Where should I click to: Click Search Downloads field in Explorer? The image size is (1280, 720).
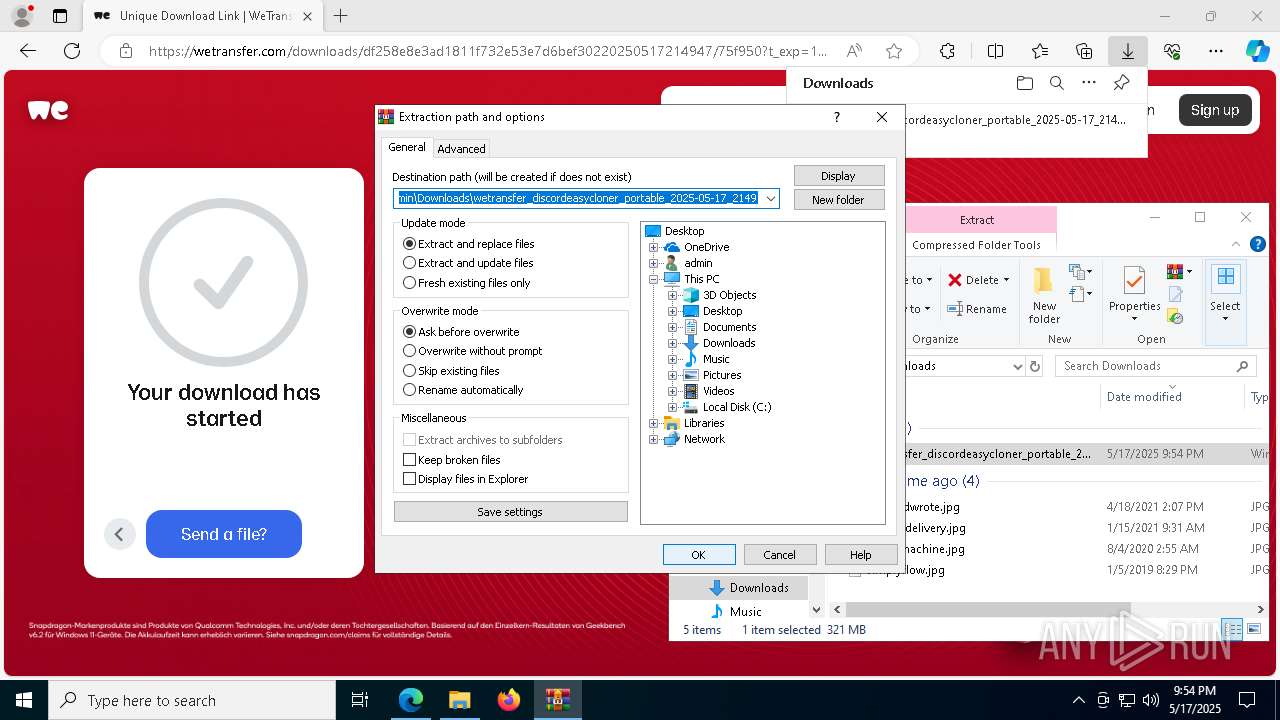tap(1156, 366)
